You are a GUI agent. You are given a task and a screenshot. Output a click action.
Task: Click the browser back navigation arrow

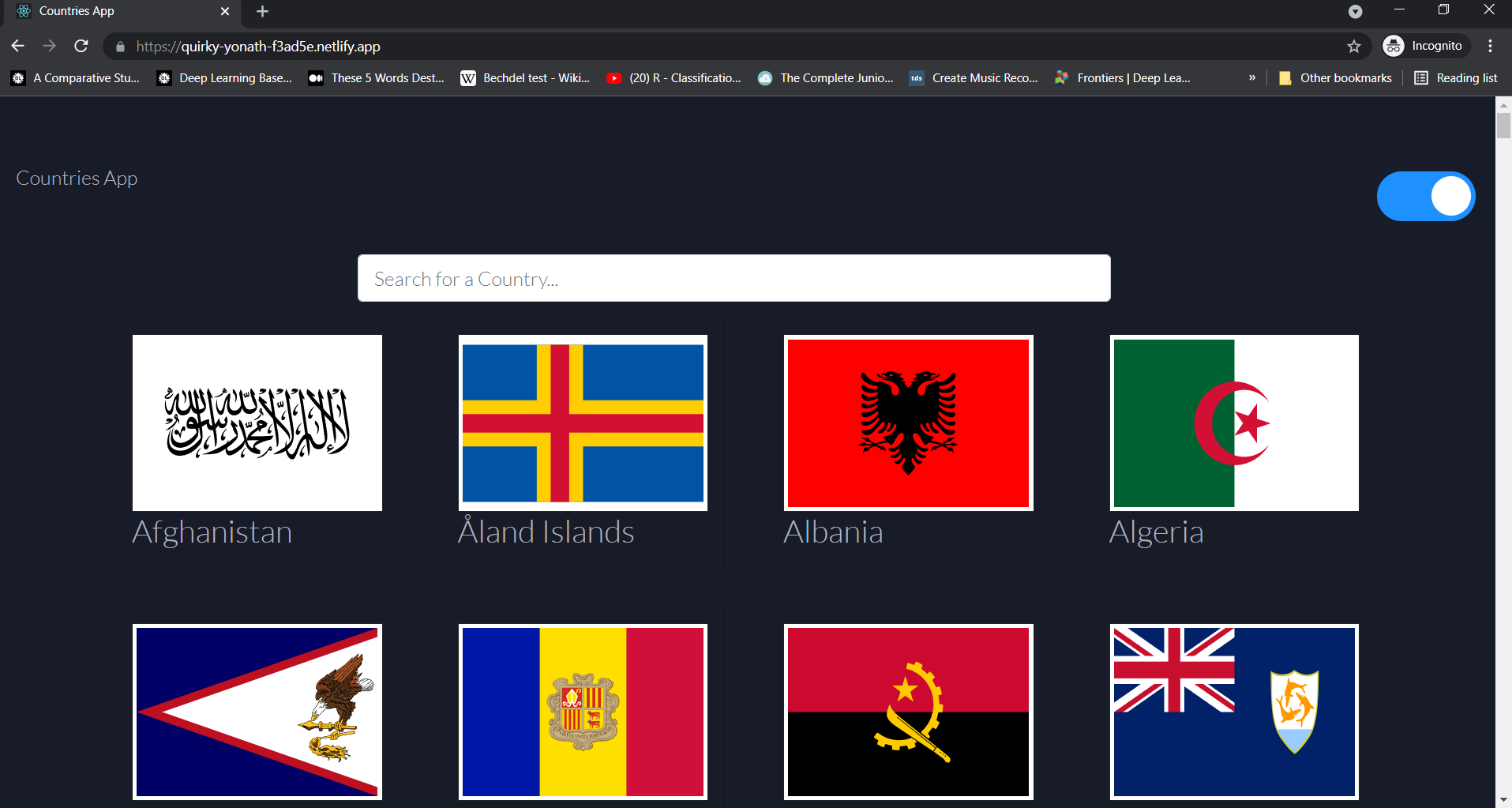point(17,46)
